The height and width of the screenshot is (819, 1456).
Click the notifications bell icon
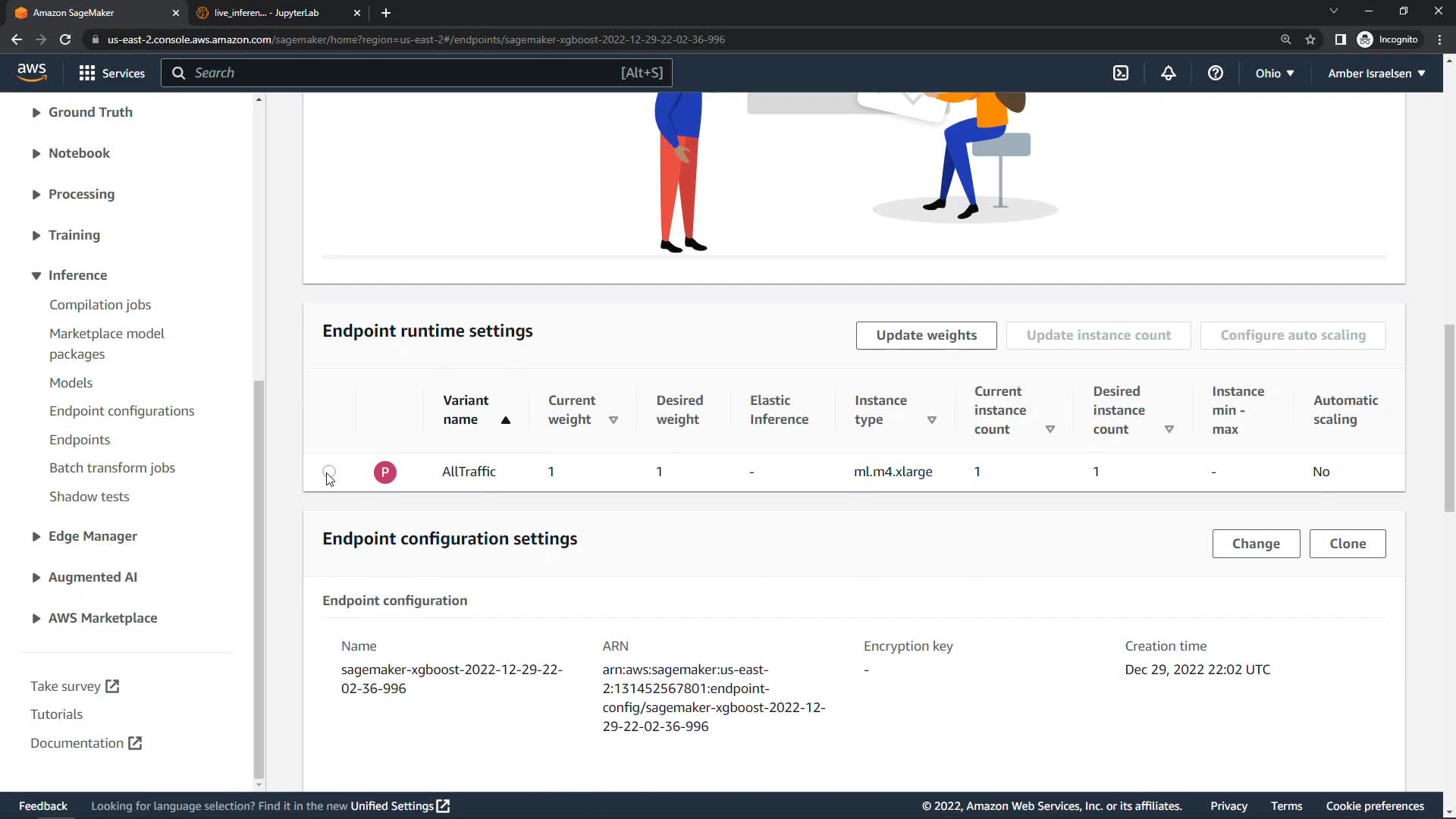[1169, 73]
